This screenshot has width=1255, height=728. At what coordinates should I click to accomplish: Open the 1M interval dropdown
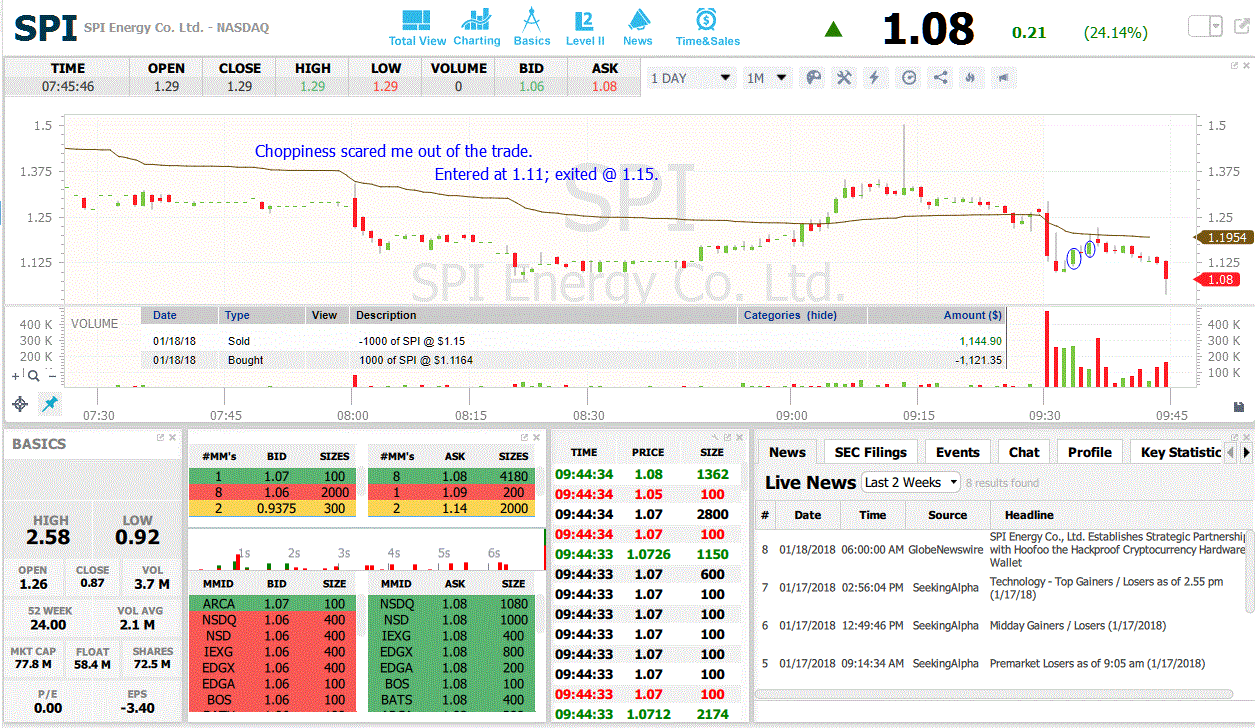[x=768, y=78]
